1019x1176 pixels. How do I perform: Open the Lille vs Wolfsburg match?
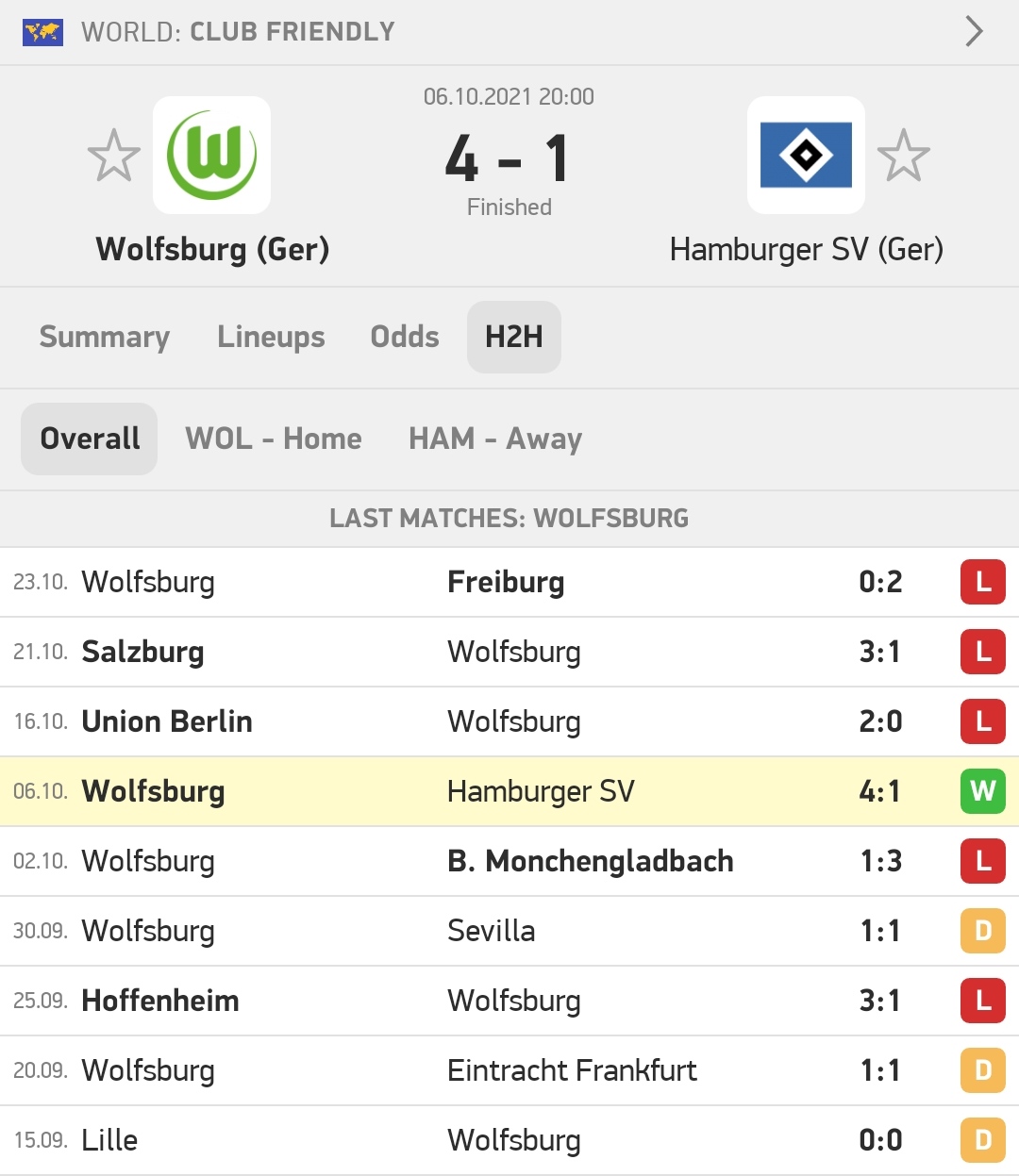[x=509, y=1140]
